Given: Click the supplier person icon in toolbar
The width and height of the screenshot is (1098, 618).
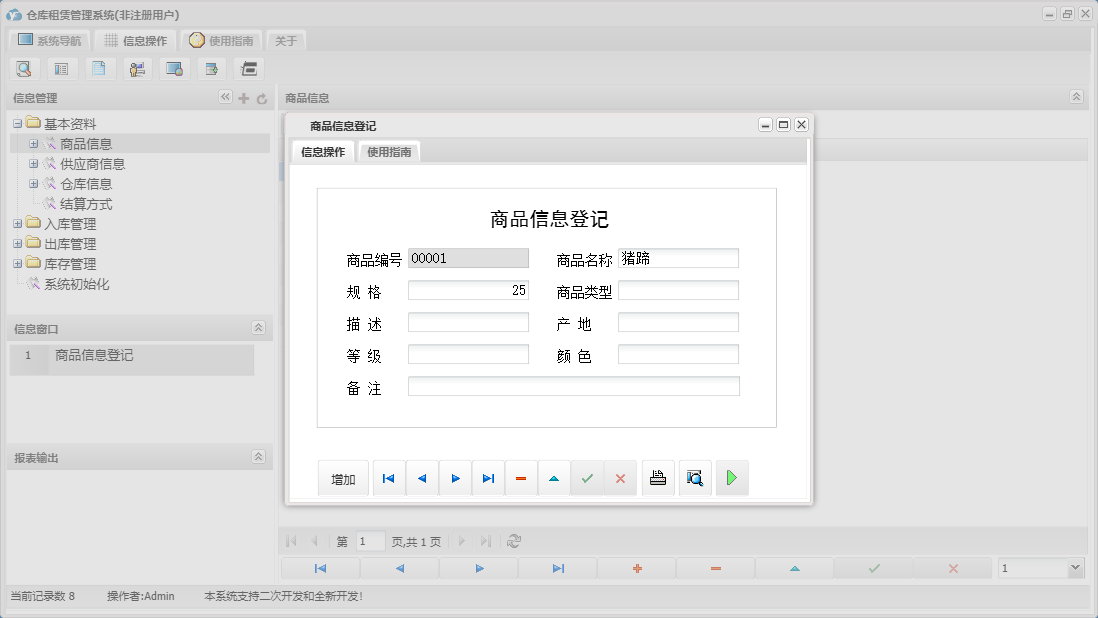Looking at the screenshot, I should click(x=137, y=68).
